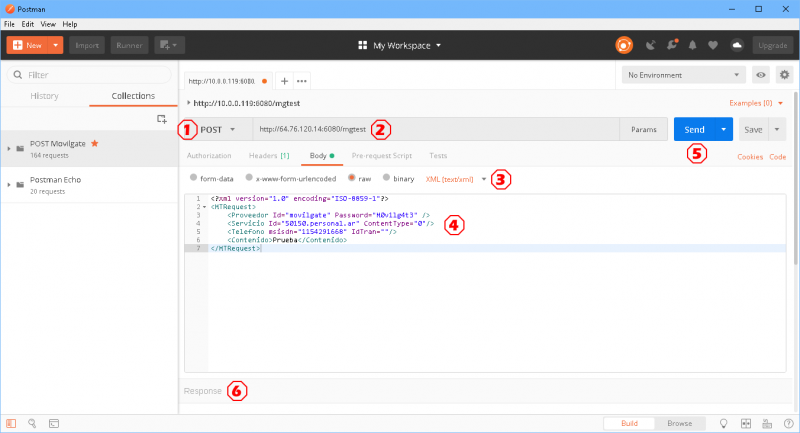Click the Import button
Viewport: 800px width, 433px height.
[x=87, y=45]
